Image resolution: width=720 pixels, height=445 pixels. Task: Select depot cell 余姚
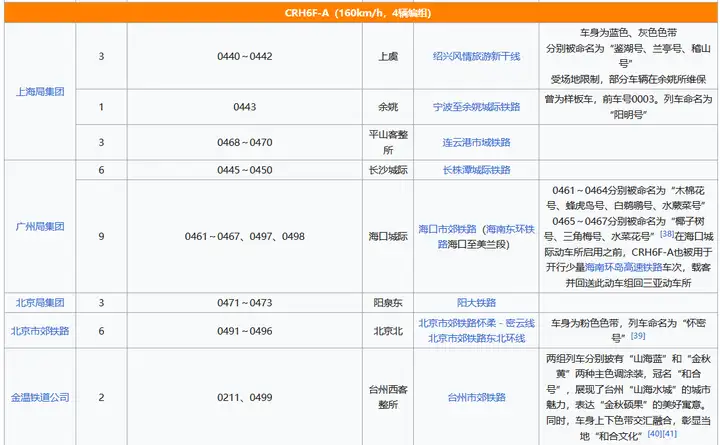click(x=388, y=107)
